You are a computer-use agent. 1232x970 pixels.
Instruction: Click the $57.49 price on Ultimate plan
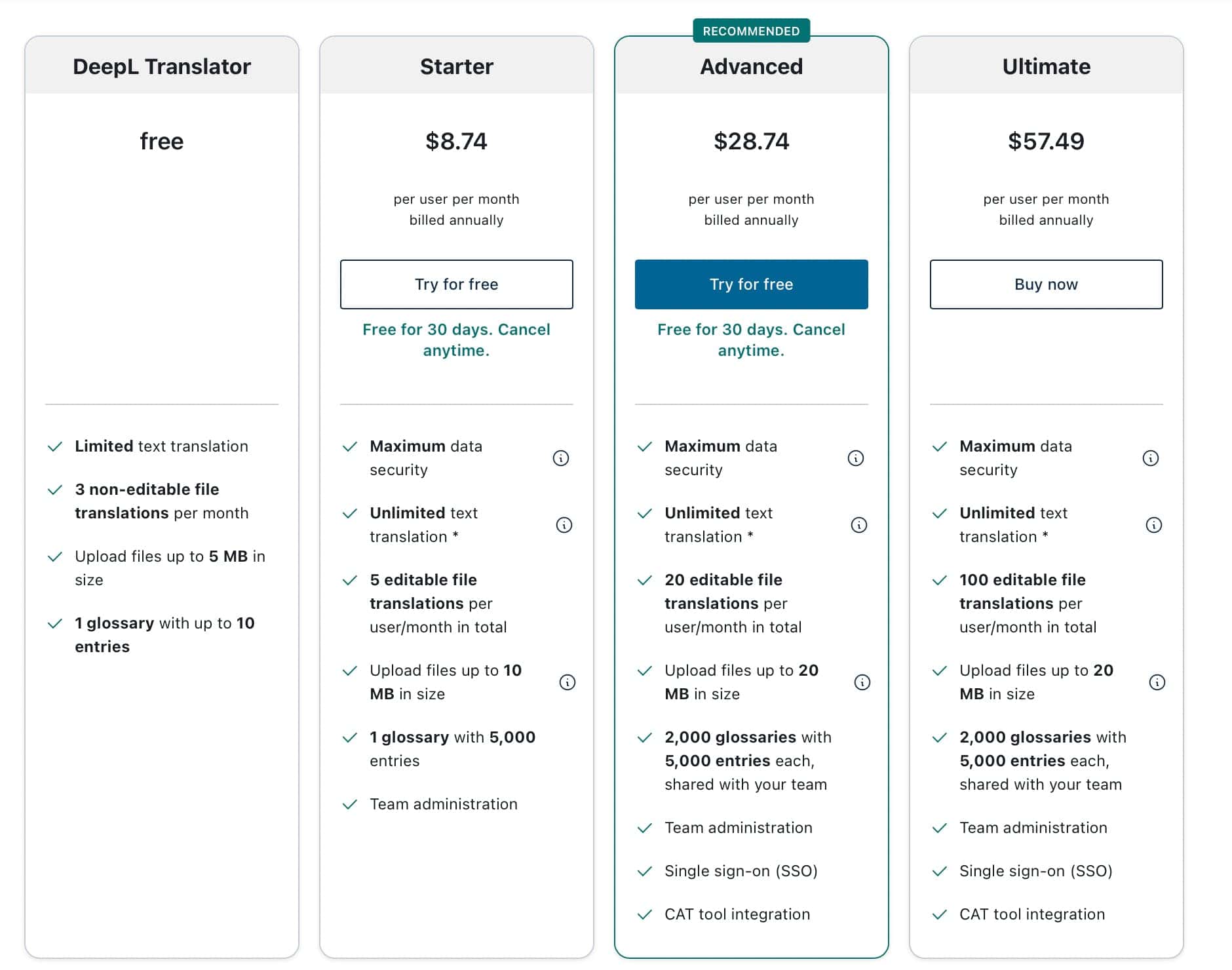point(1045,141)
